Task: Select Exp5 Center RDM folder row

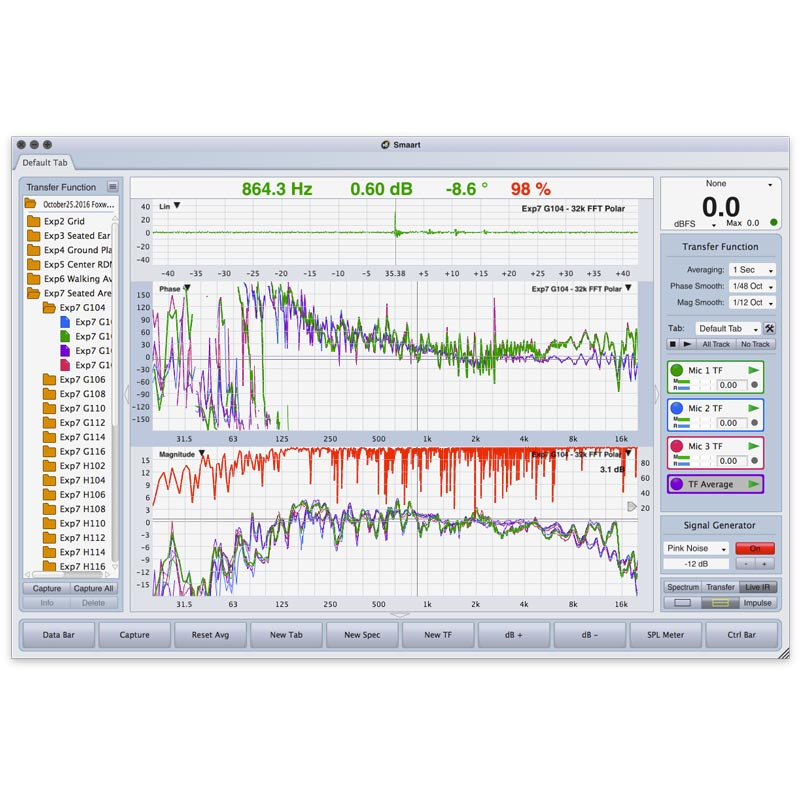Action: [x=69, y=264]
